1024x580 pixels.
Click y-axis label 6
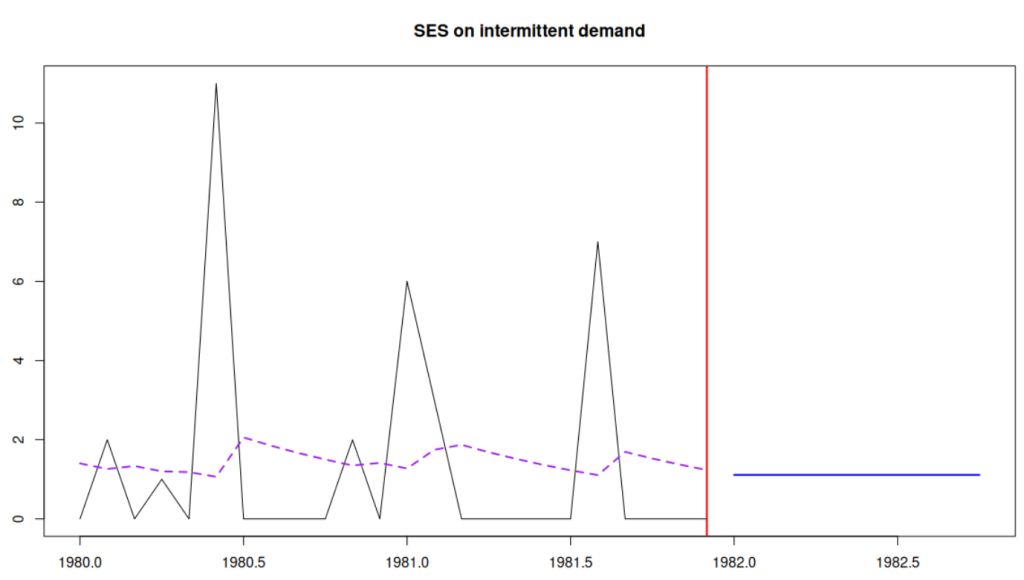(18, 281)
